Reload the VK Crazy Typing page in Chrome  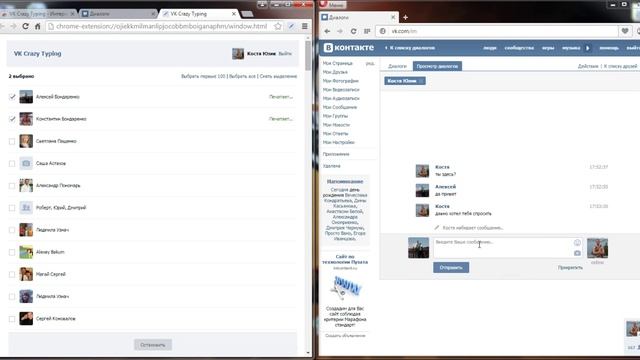click(x=25, y=26)
